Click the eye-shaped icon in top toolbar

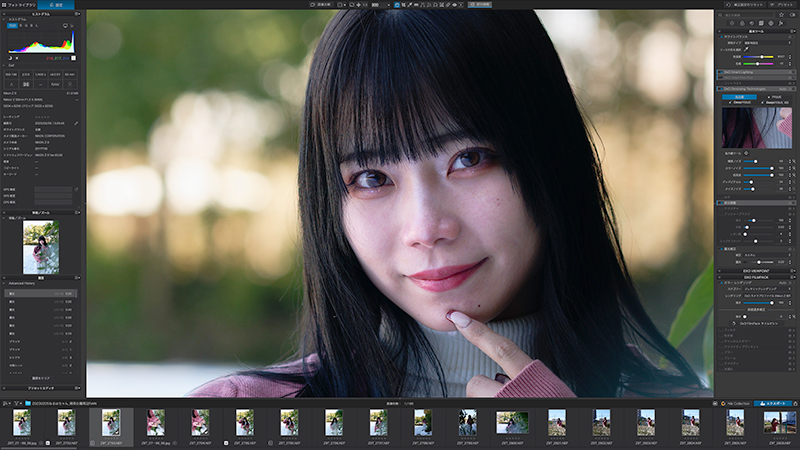[x=455, y=5]
